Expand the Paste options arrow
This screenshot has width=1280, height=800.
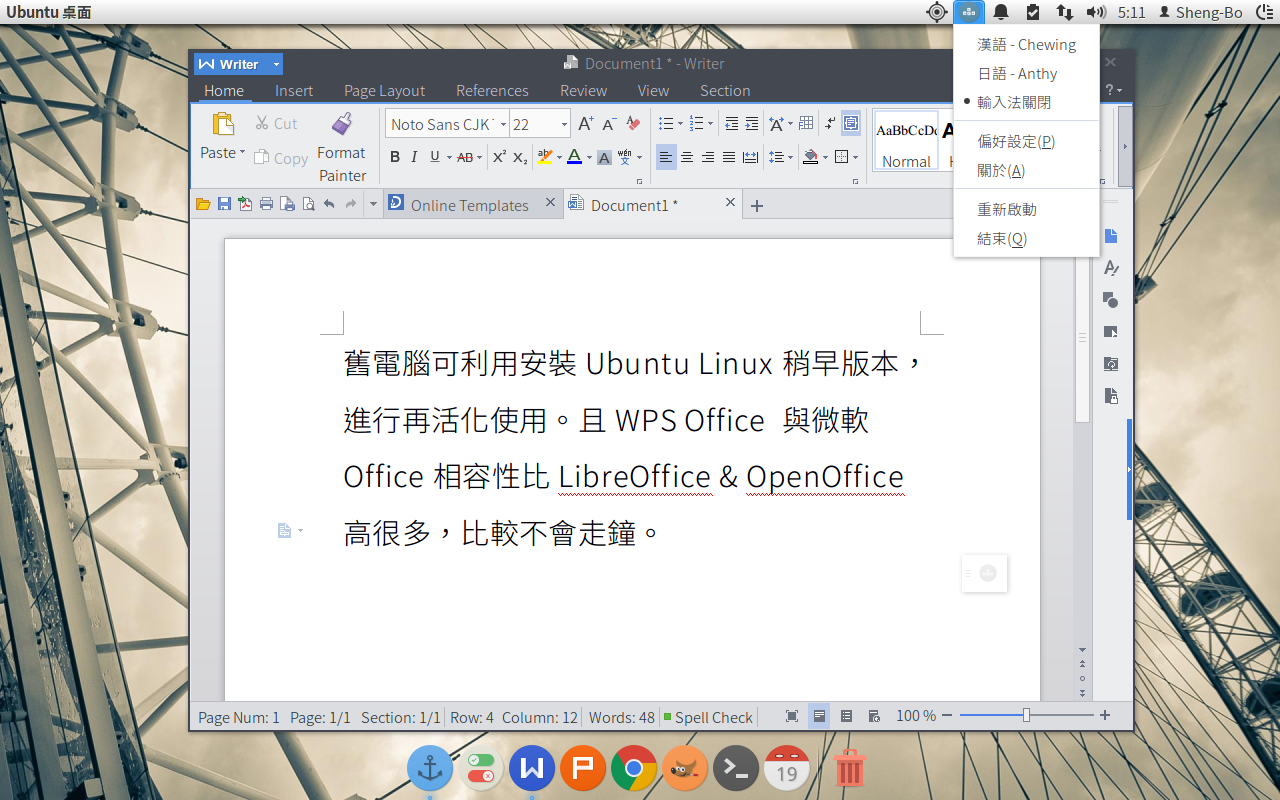coord(242,153)
